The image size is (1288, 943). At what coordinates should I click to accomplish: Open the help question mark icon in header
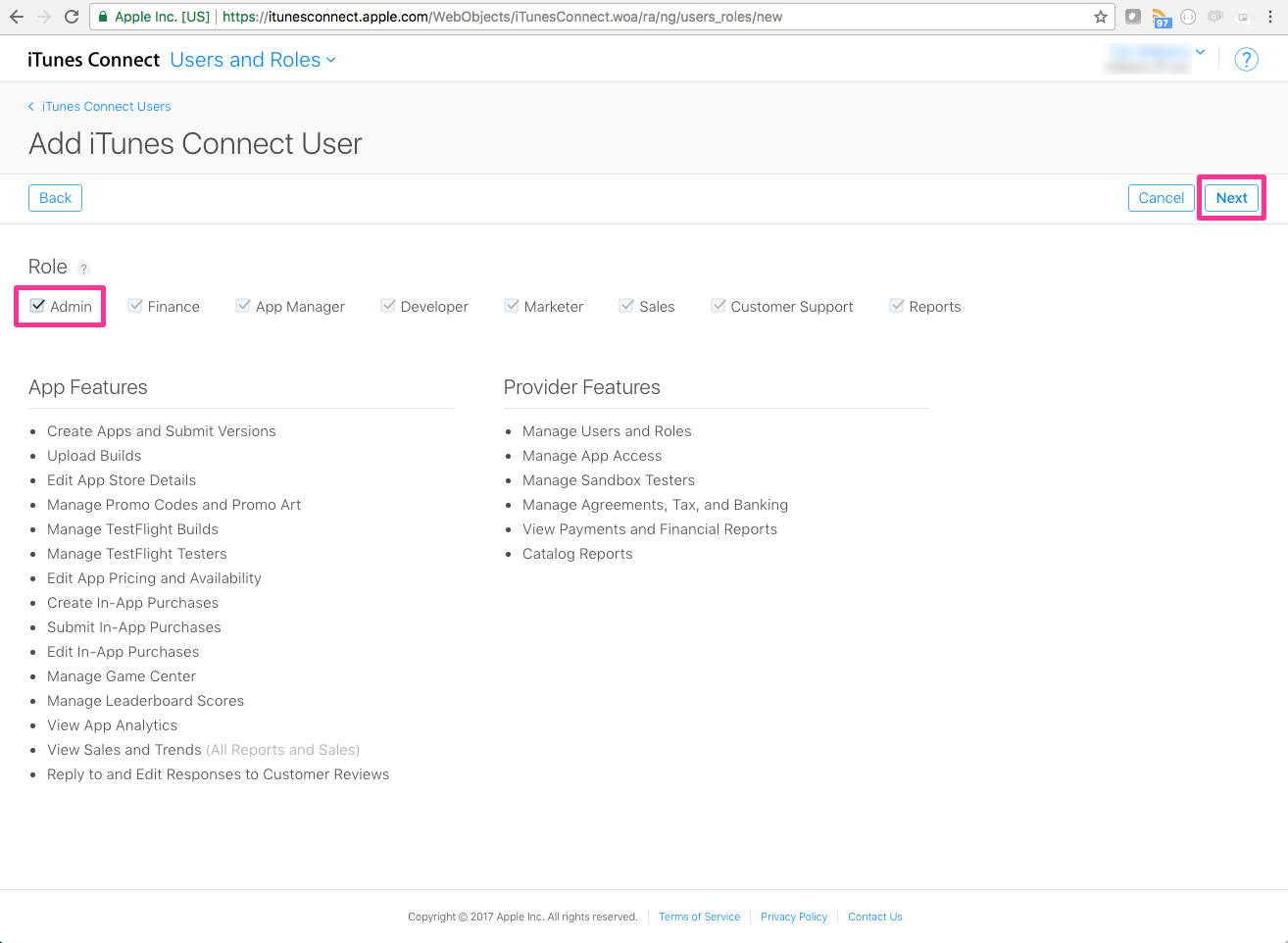(1246, 60)
